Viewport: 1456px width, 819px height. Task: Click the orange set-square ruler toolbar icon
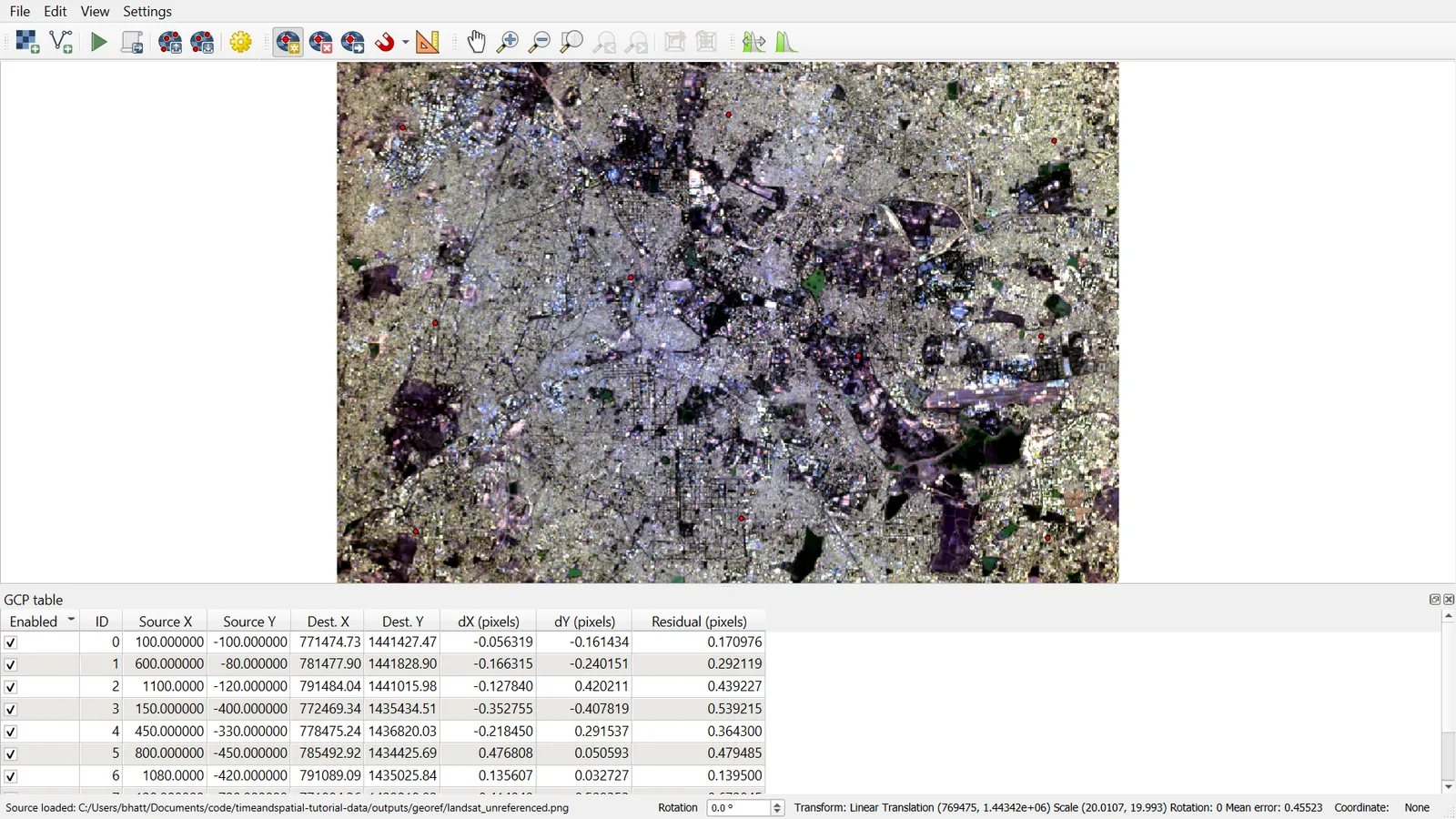click(428, 42)
